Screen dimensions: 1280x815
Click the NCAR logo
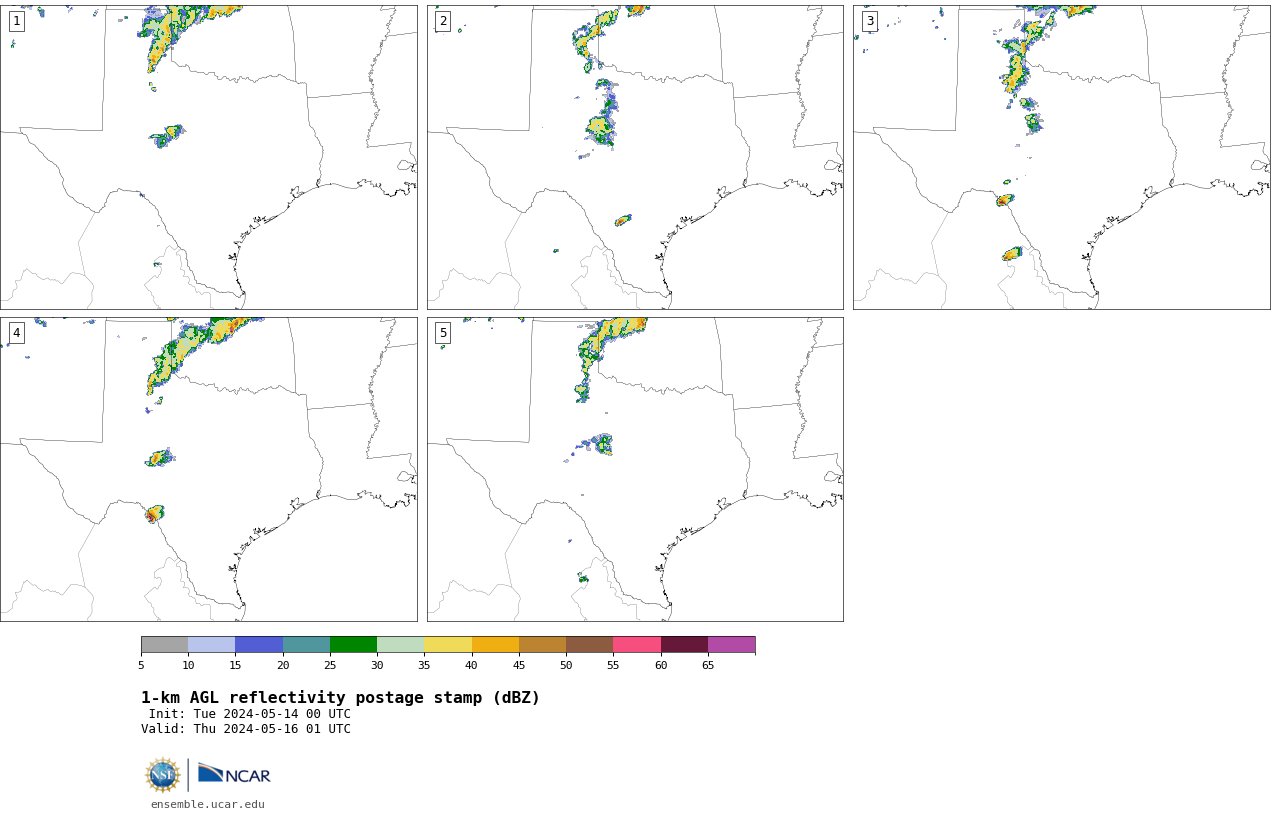point(234,775)
